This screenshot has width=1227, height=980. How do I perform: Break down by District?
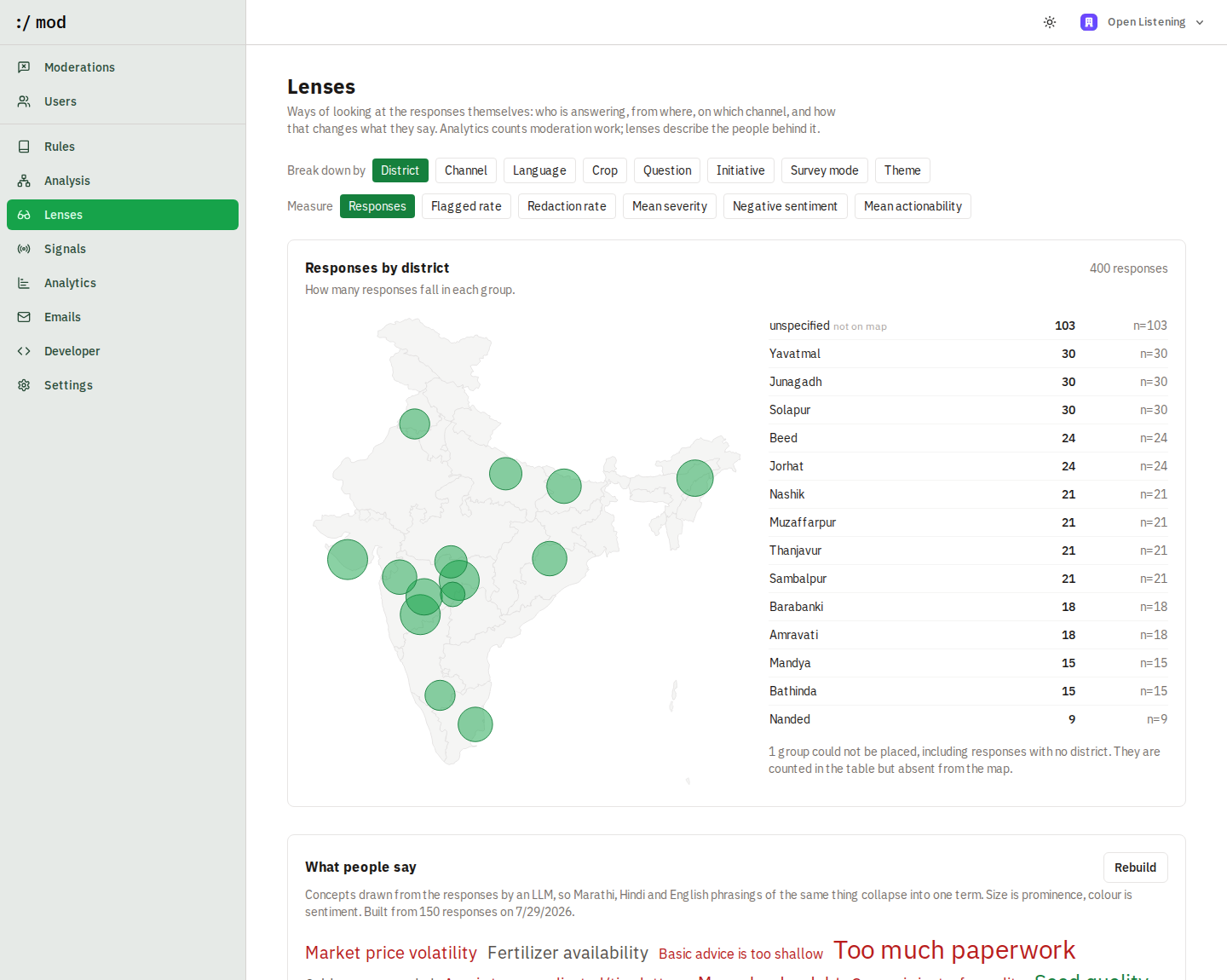[x=400, y=170]
